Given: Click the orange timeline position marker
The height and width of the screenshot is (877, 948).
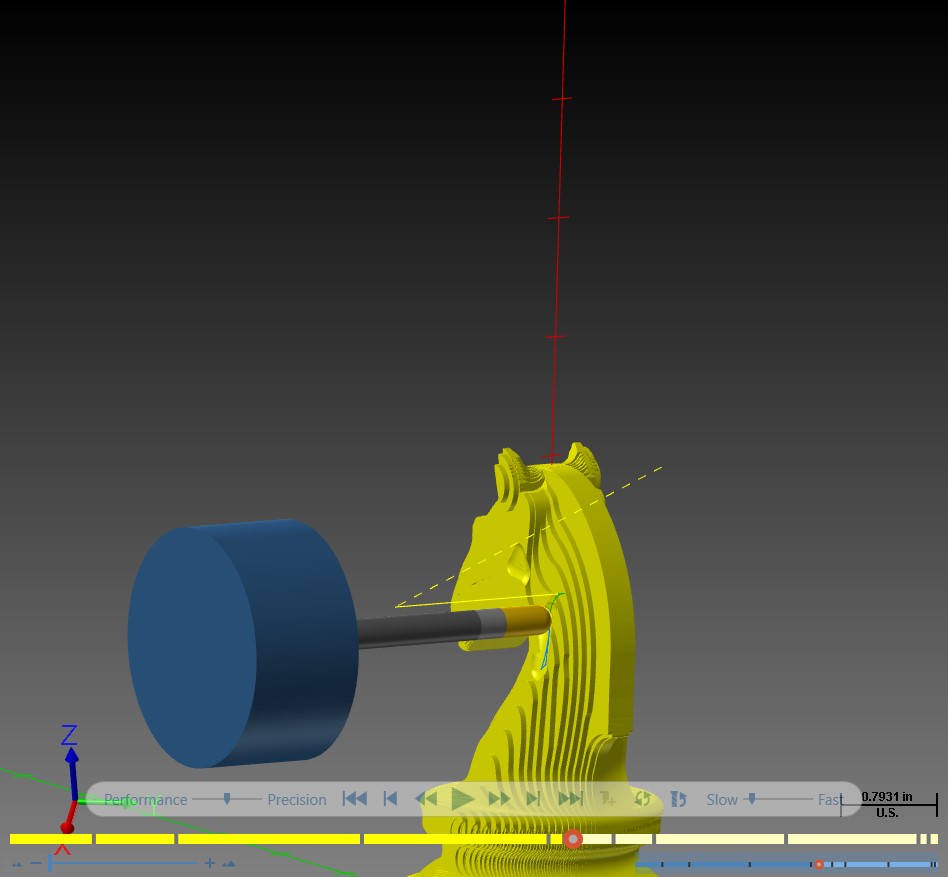Looking at the screenshot, I should 573,839.
